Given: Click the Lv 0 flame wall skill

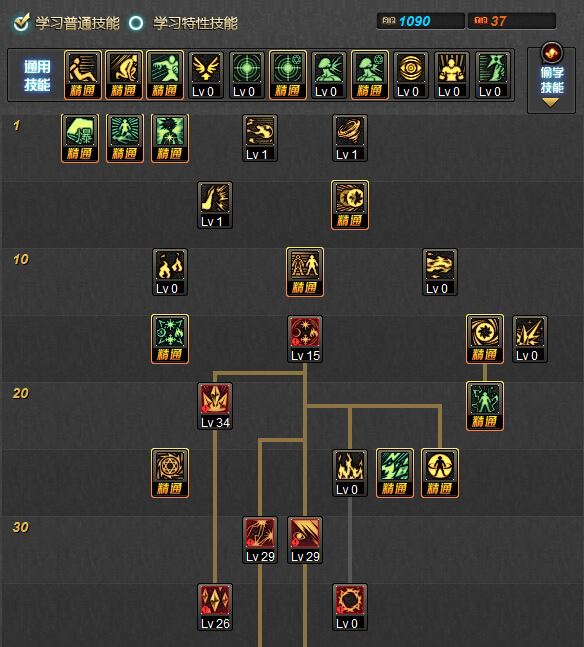Looking at the screenshot, I should pyautogui.click(x=350, y=473).
